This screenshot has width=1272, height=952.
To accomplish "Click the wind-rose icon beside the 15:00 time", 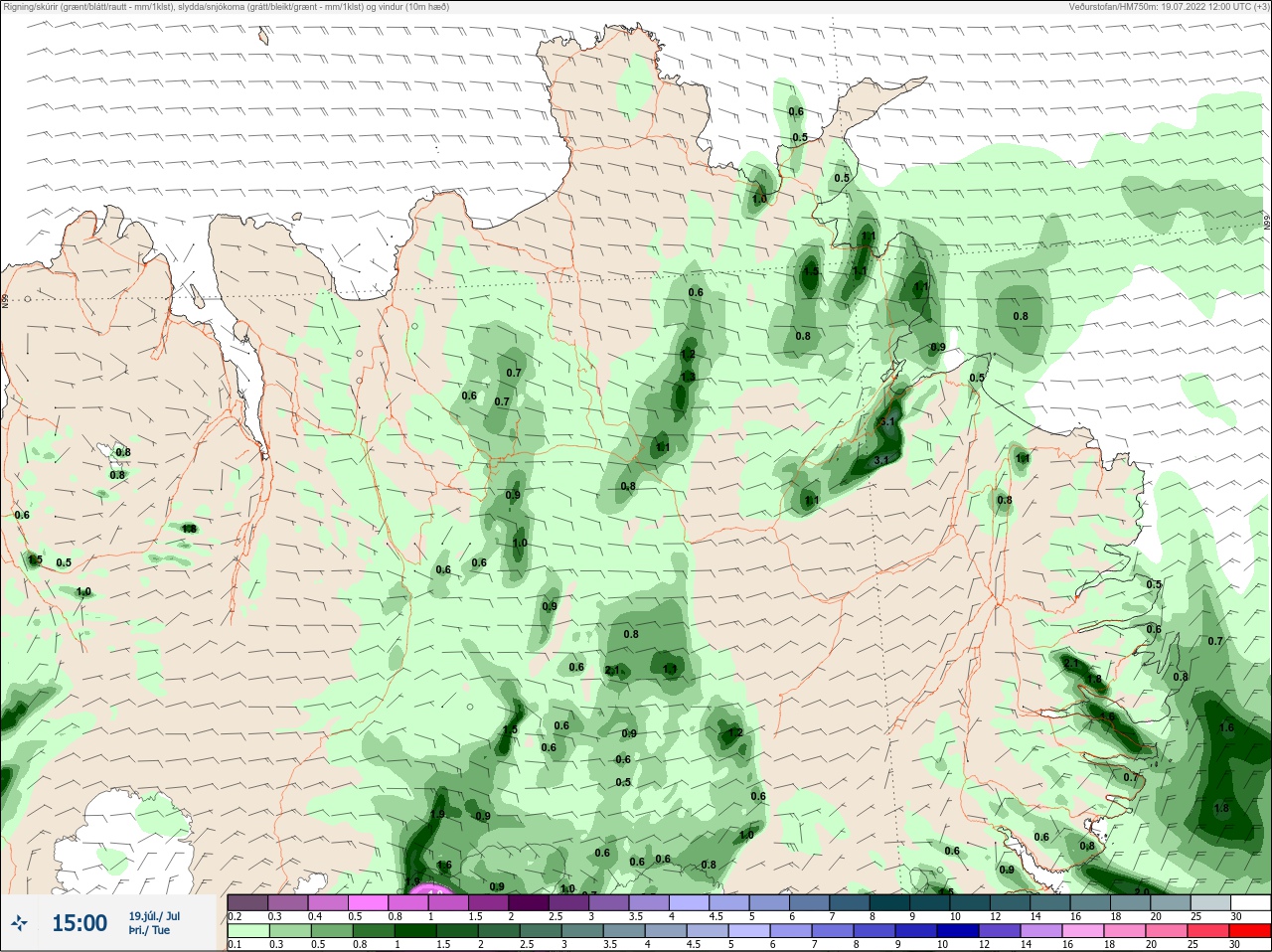I will coord(19,924).
